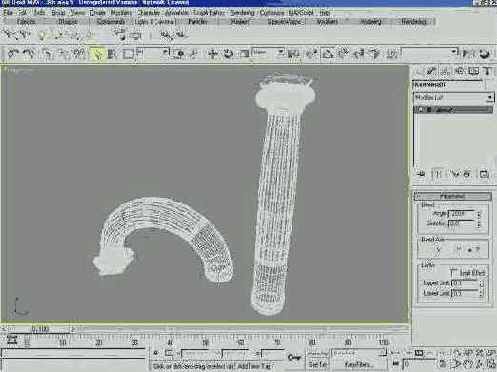Toggle the Angle Snap icon

343,54
